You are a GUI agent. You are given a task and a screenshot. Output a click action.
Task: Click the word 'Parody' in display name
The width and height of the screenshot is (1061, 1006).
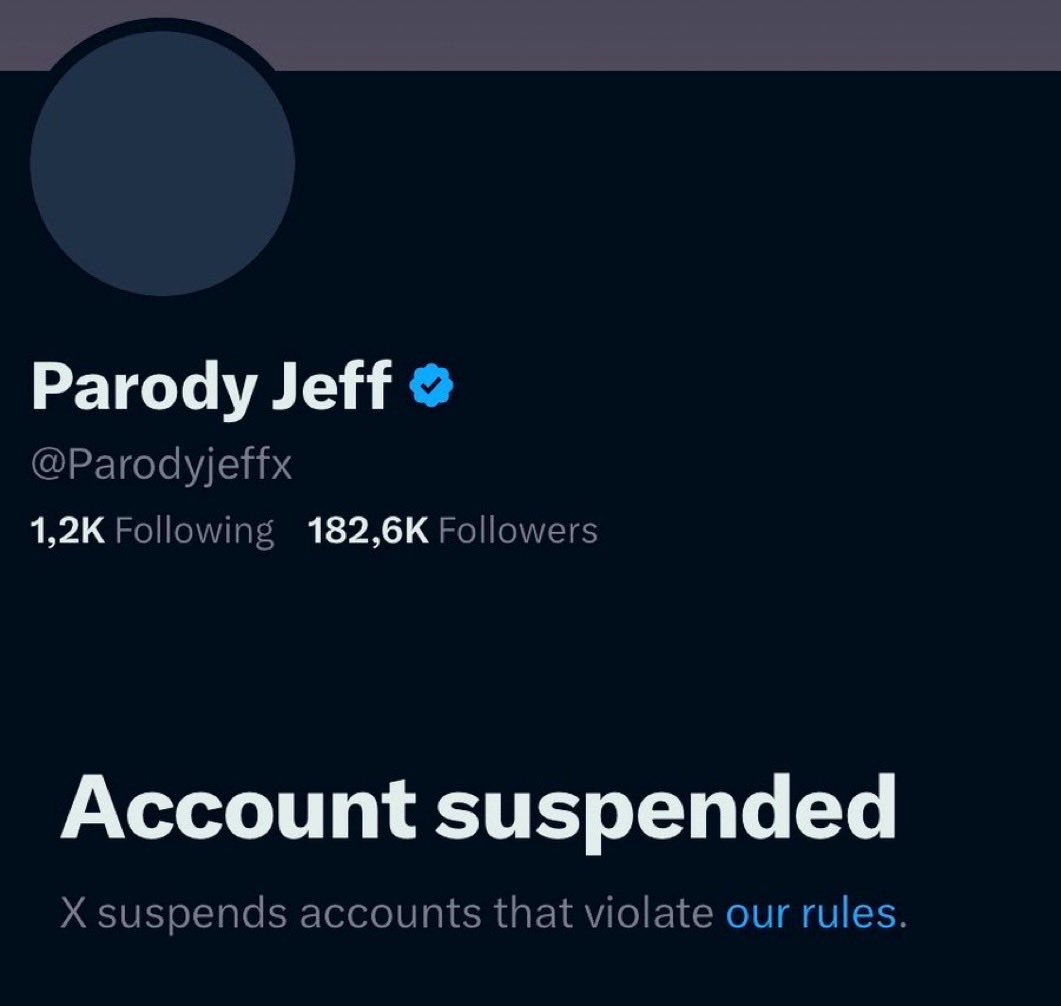(144, 387)
